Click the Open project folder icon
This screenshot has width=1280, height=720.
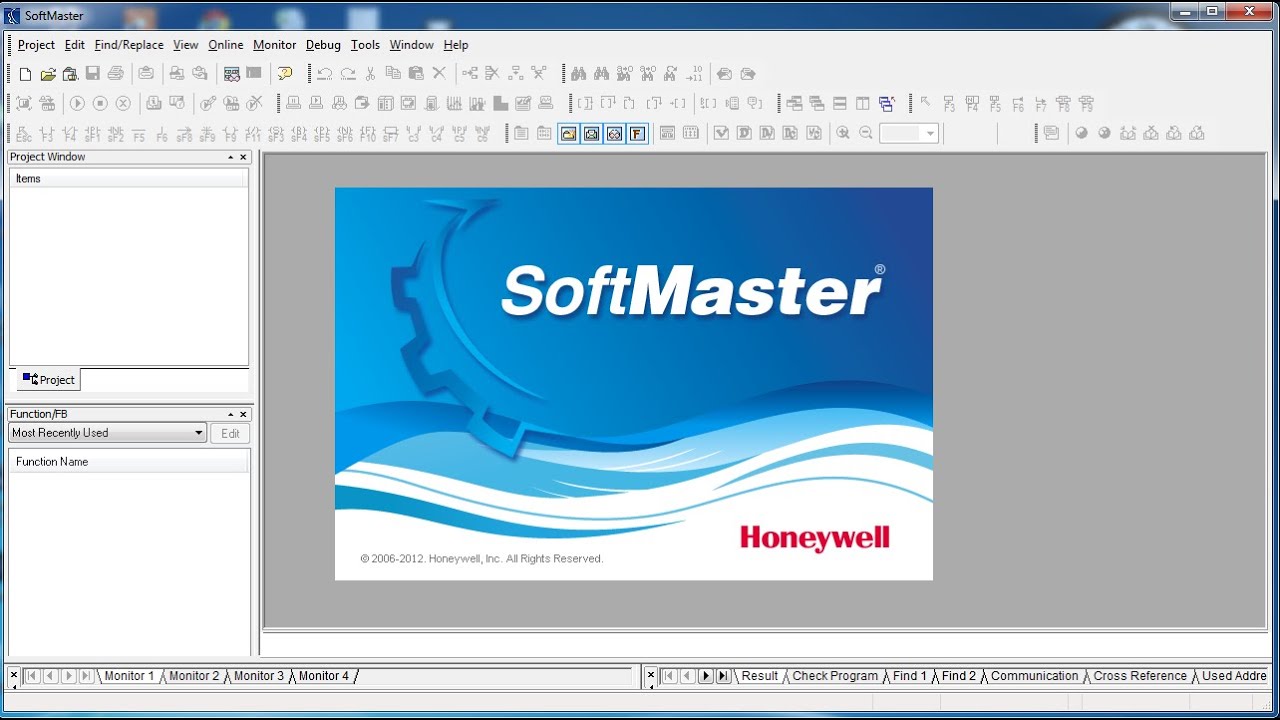tap(48, 73)
